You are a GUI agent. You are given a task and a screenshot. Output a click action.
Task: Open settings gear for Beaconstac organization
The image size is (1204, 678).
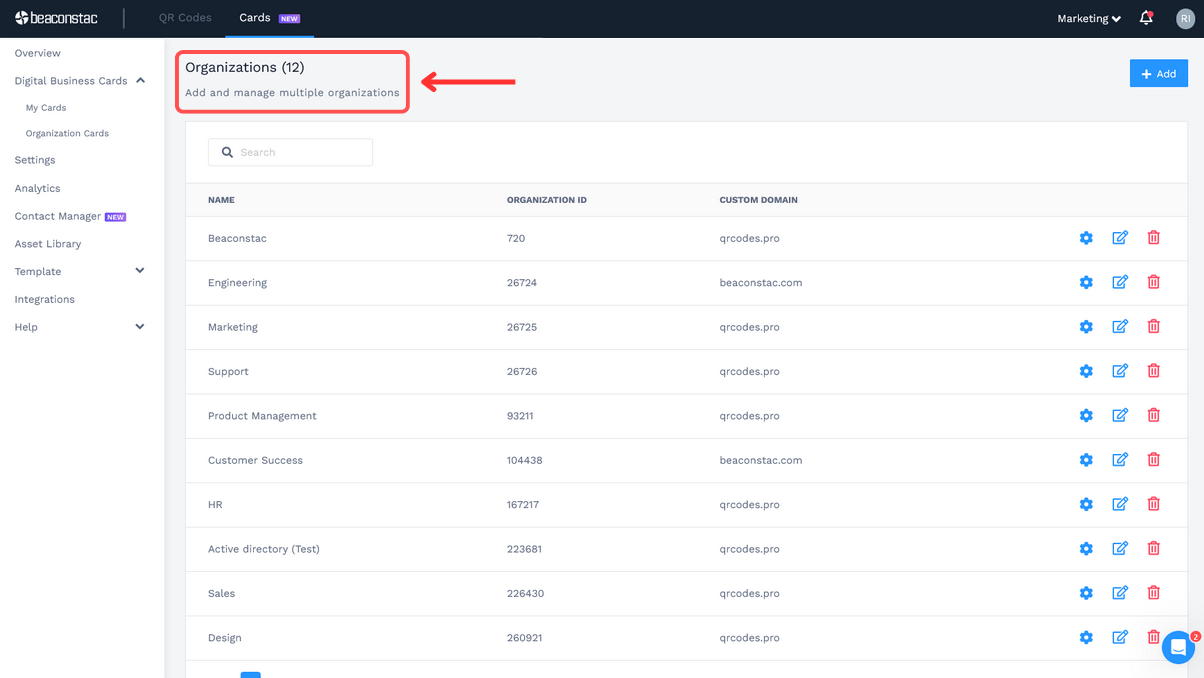pos(1086,238)
